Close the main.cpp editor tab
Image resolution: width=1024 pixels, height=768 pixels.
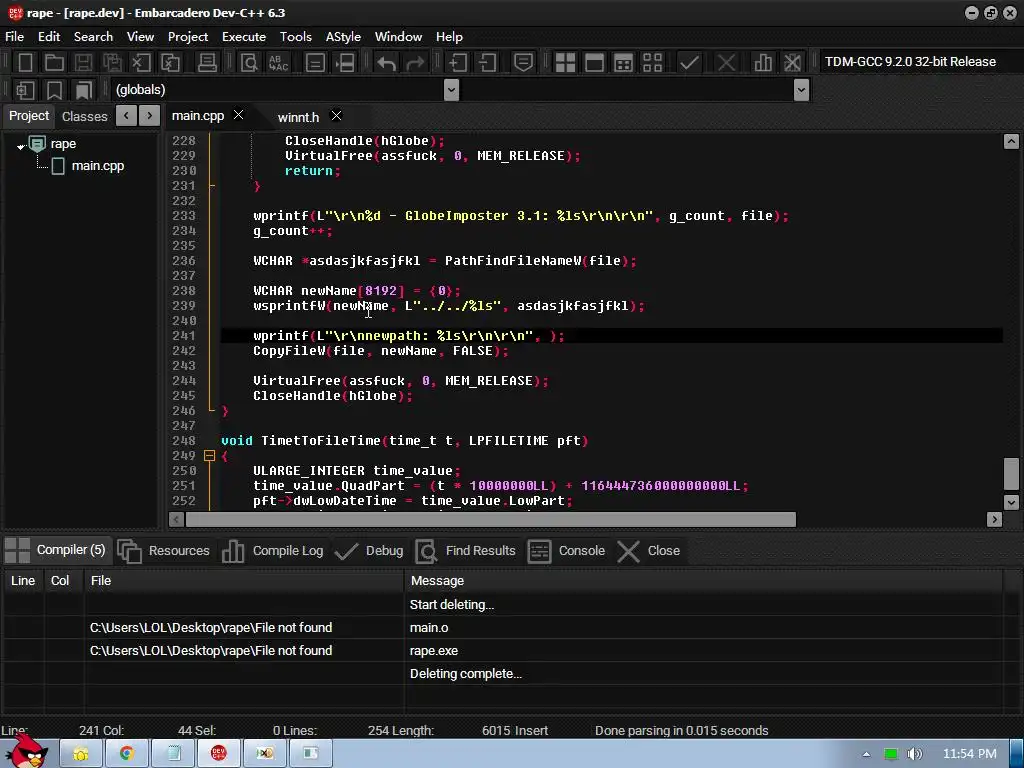point(239,115)
